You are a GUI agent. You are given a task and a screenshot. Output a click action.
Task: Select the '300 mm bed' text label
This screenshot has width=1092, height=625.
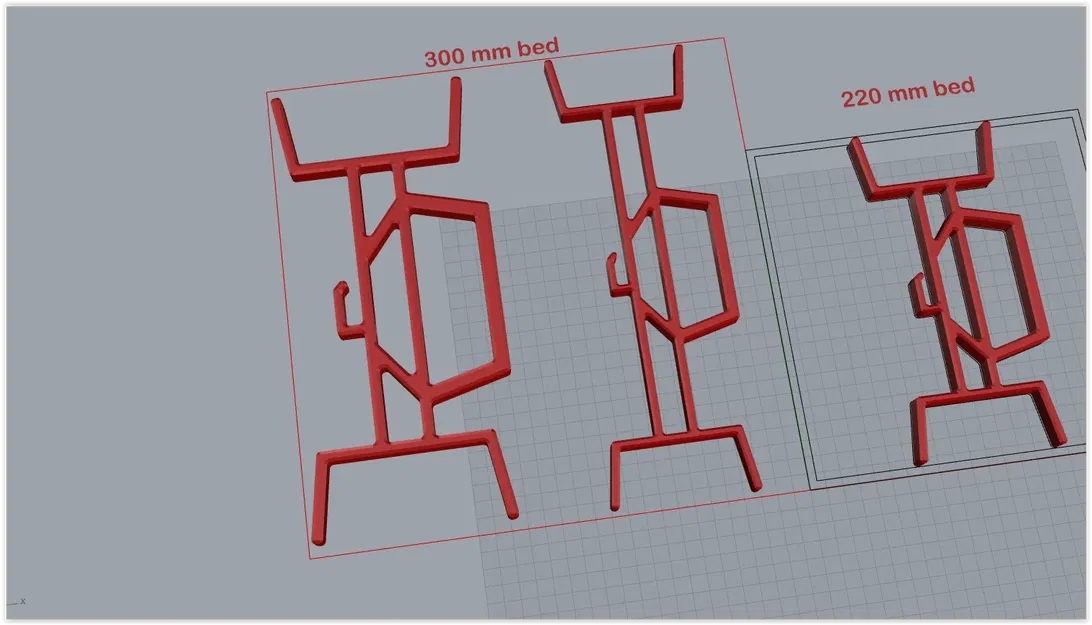[x=492, y=52]
